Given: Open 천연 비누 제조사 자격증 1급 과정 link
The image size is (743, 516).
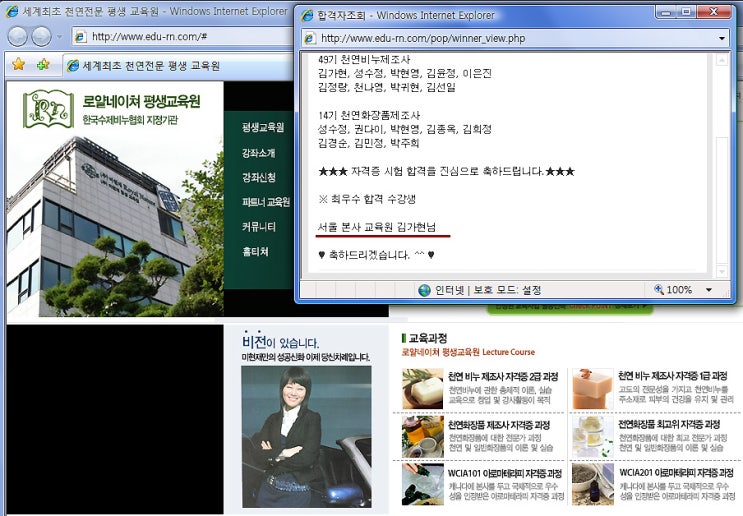Looking at the screenshot, I should (672, 376).
